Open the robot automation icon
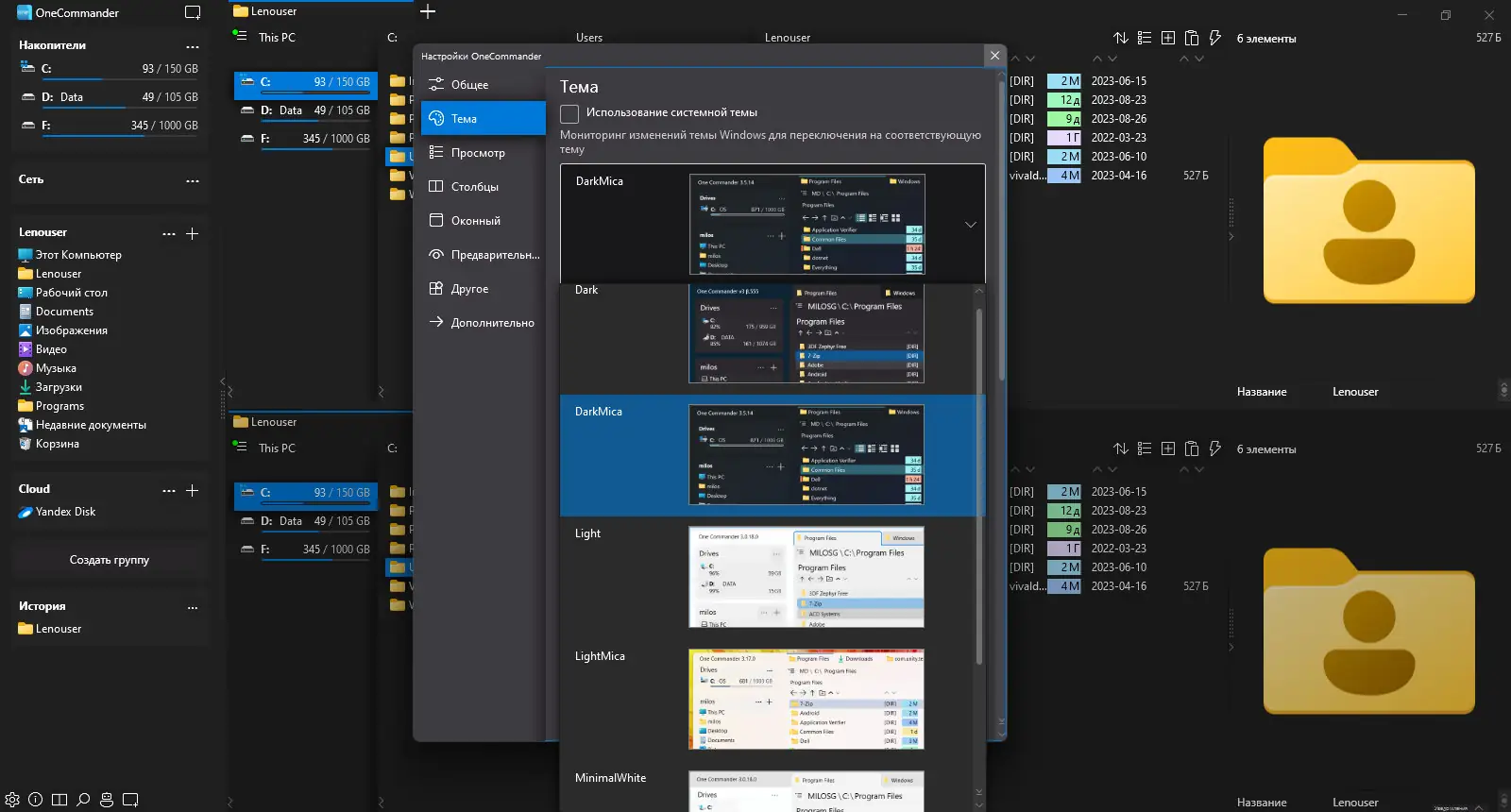 [107, 800]
